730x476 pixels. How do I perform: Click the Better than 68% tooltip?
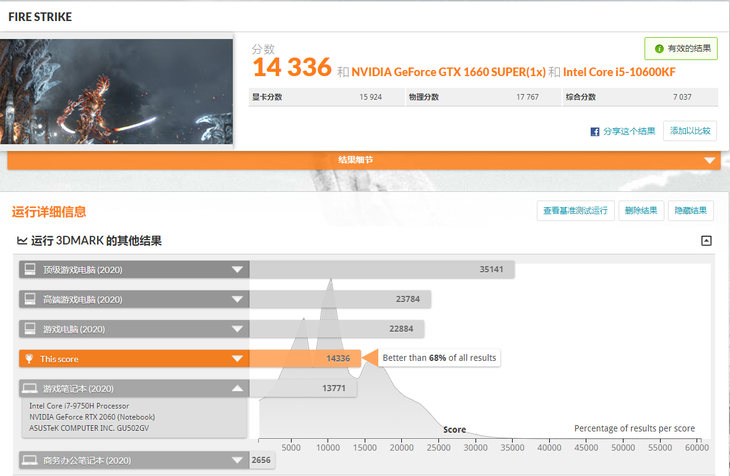point(439,358)
